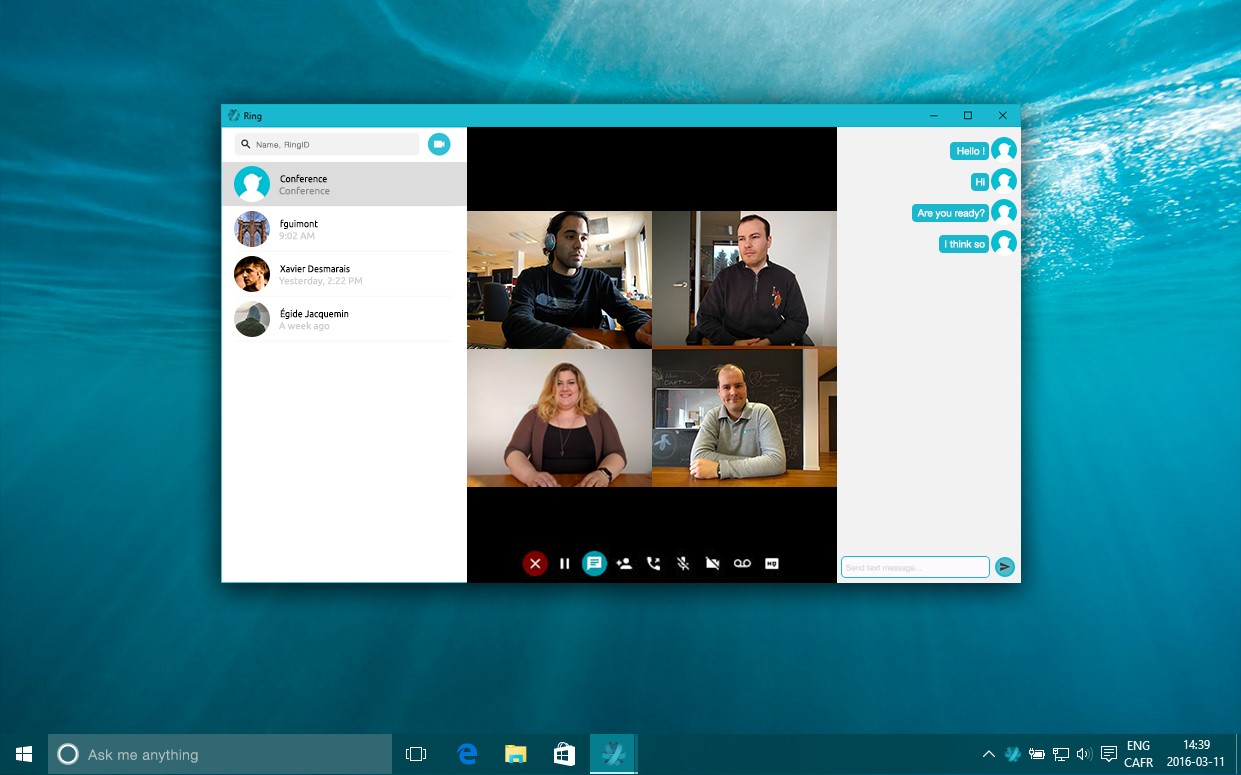Open Égide Jacquemin contact

coord(344,319)
